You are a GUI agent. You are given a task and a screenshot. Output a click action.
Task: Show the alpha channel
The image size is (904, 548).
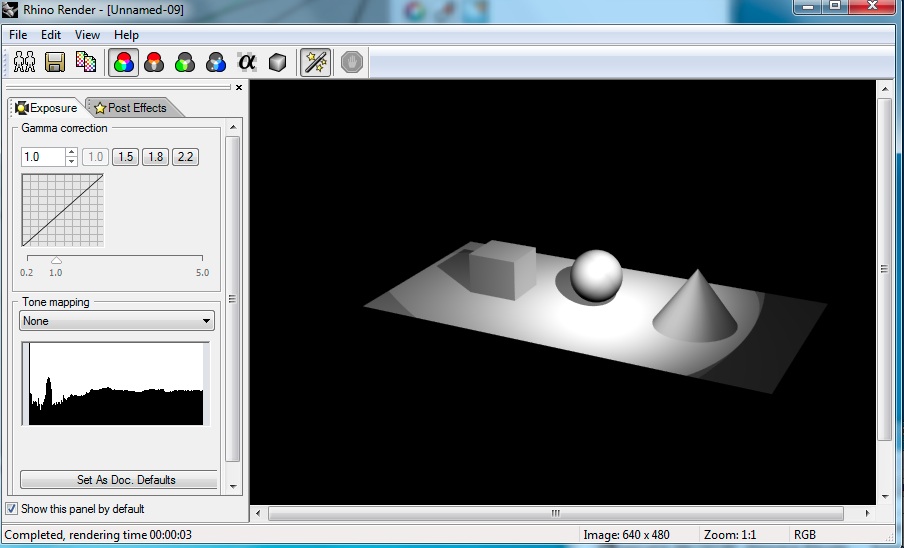point(247,62)
